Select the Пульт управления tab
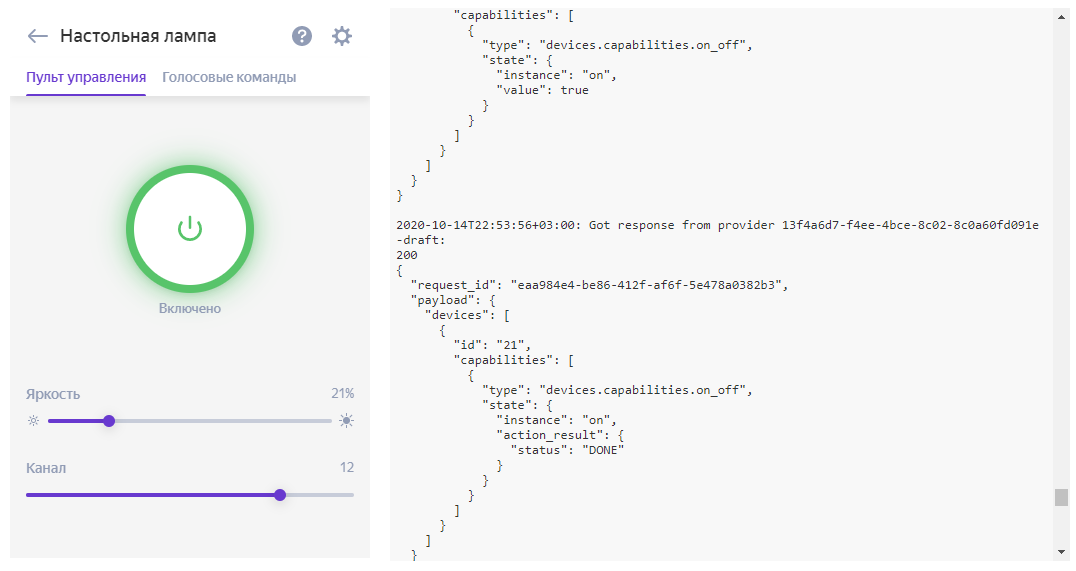 [86, 78]
